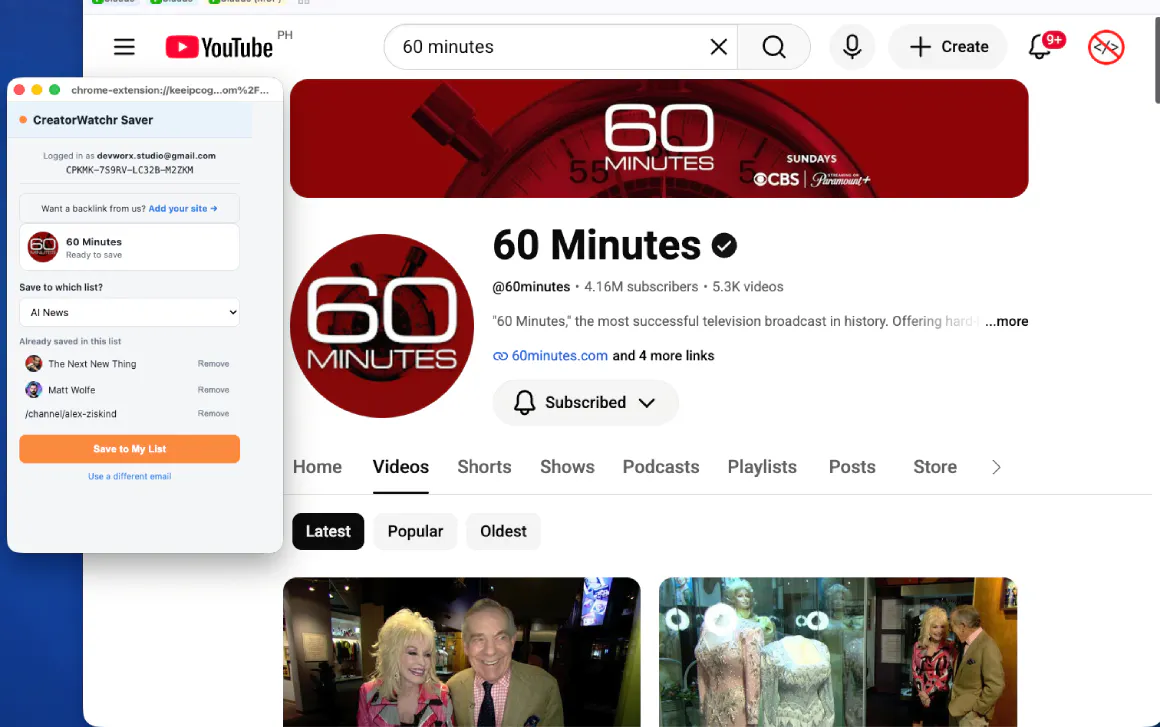Go to the Posts tab
Viewport: 1160px width, 727px height.
(x=852, y=467)
